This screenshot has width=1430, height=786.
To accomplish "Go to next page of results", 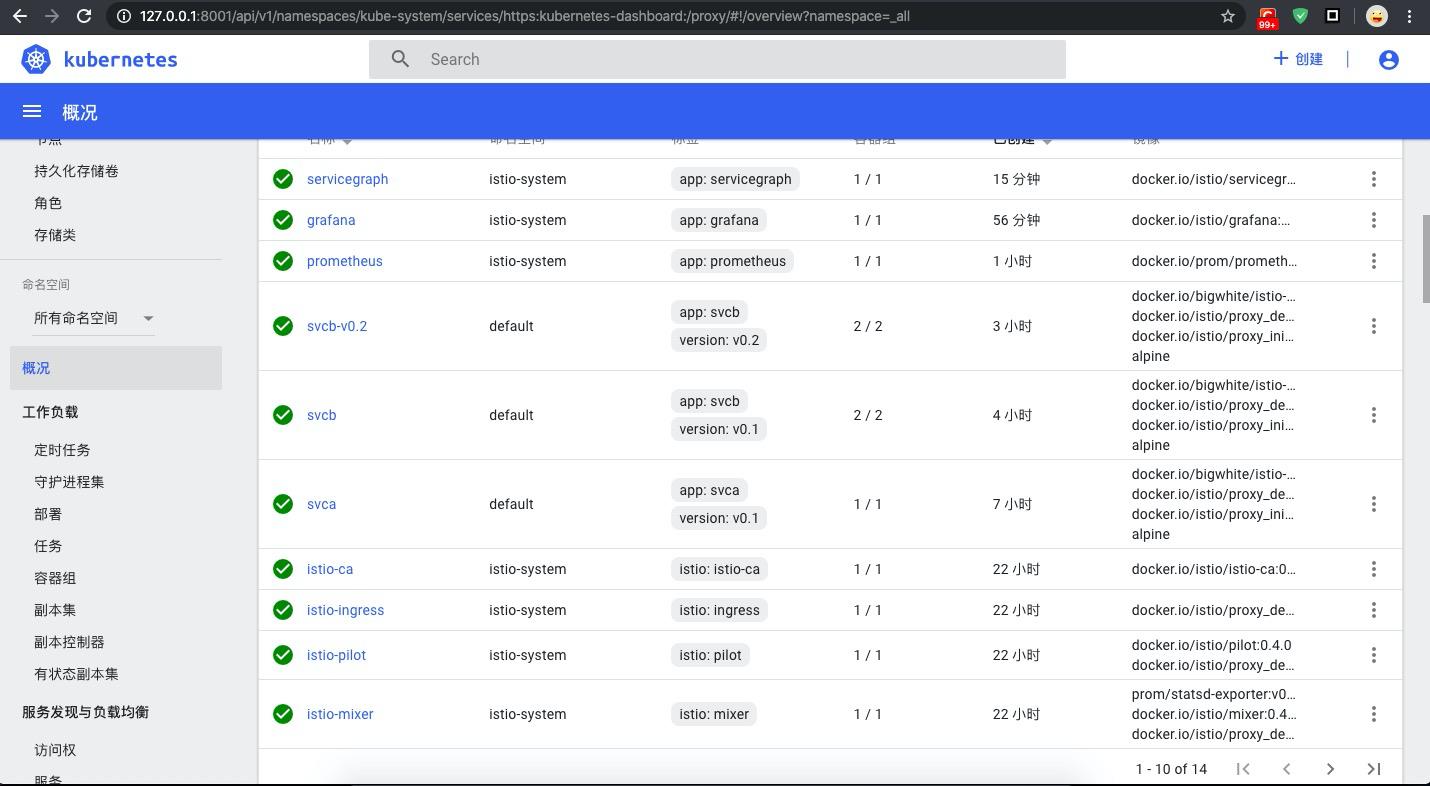I will (x=1330, y=769).
